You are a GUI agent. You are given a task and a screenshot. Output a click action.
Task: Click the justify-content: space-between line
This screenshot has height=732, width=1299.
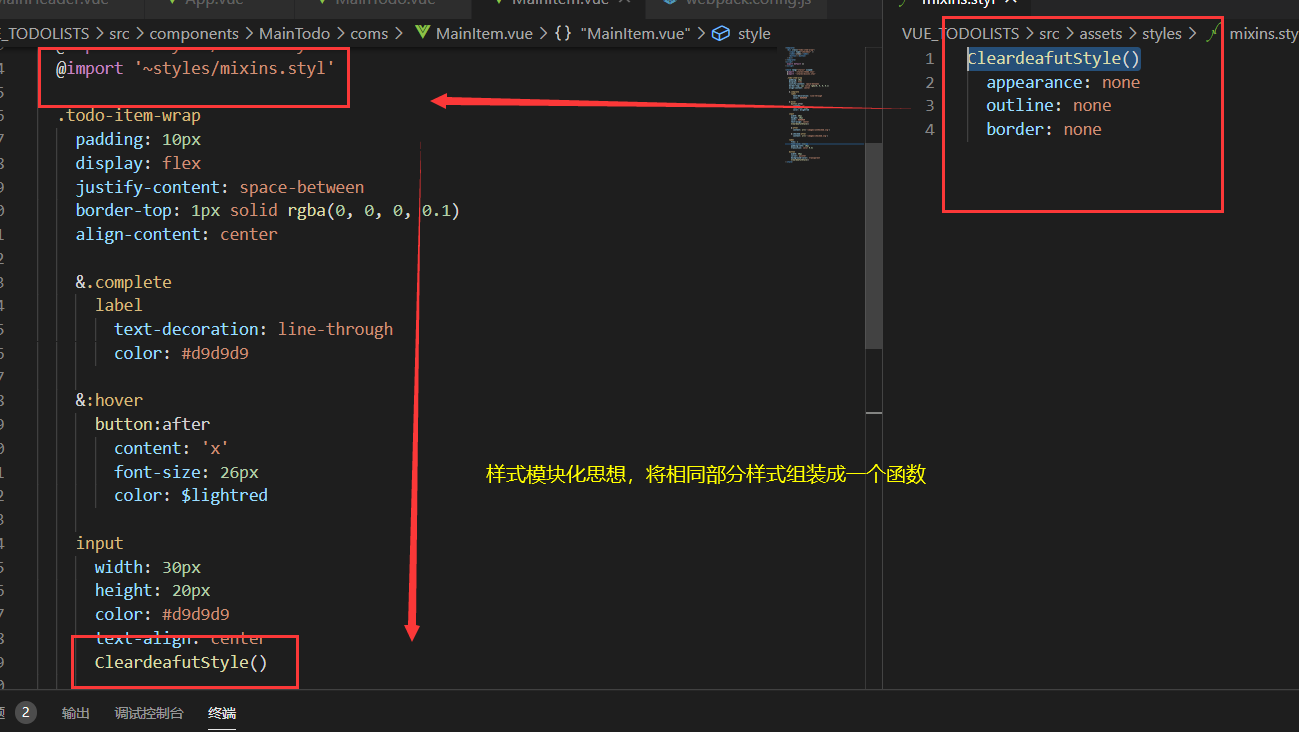[x=219, y=187]
